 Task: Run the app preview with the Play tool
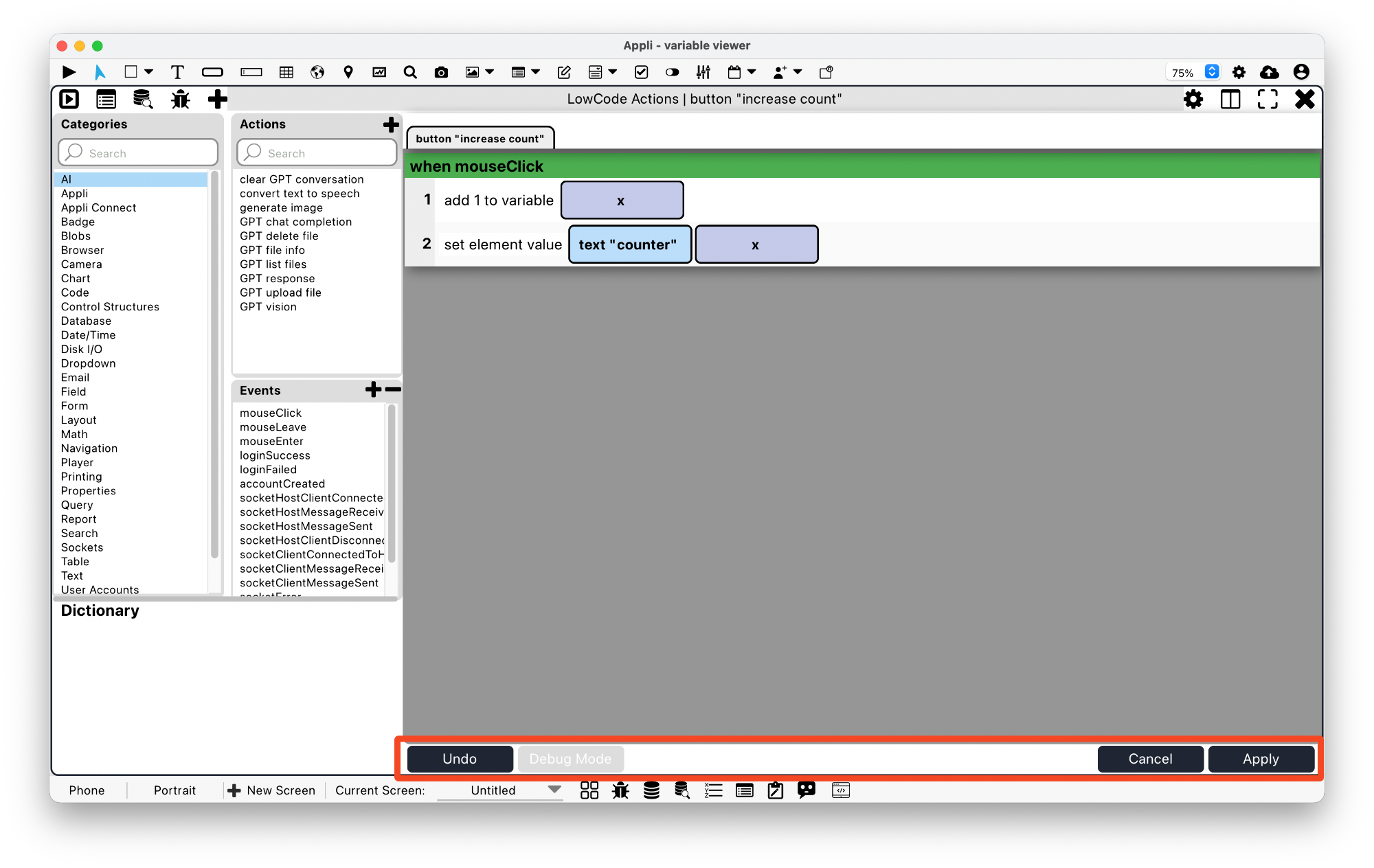69,71
